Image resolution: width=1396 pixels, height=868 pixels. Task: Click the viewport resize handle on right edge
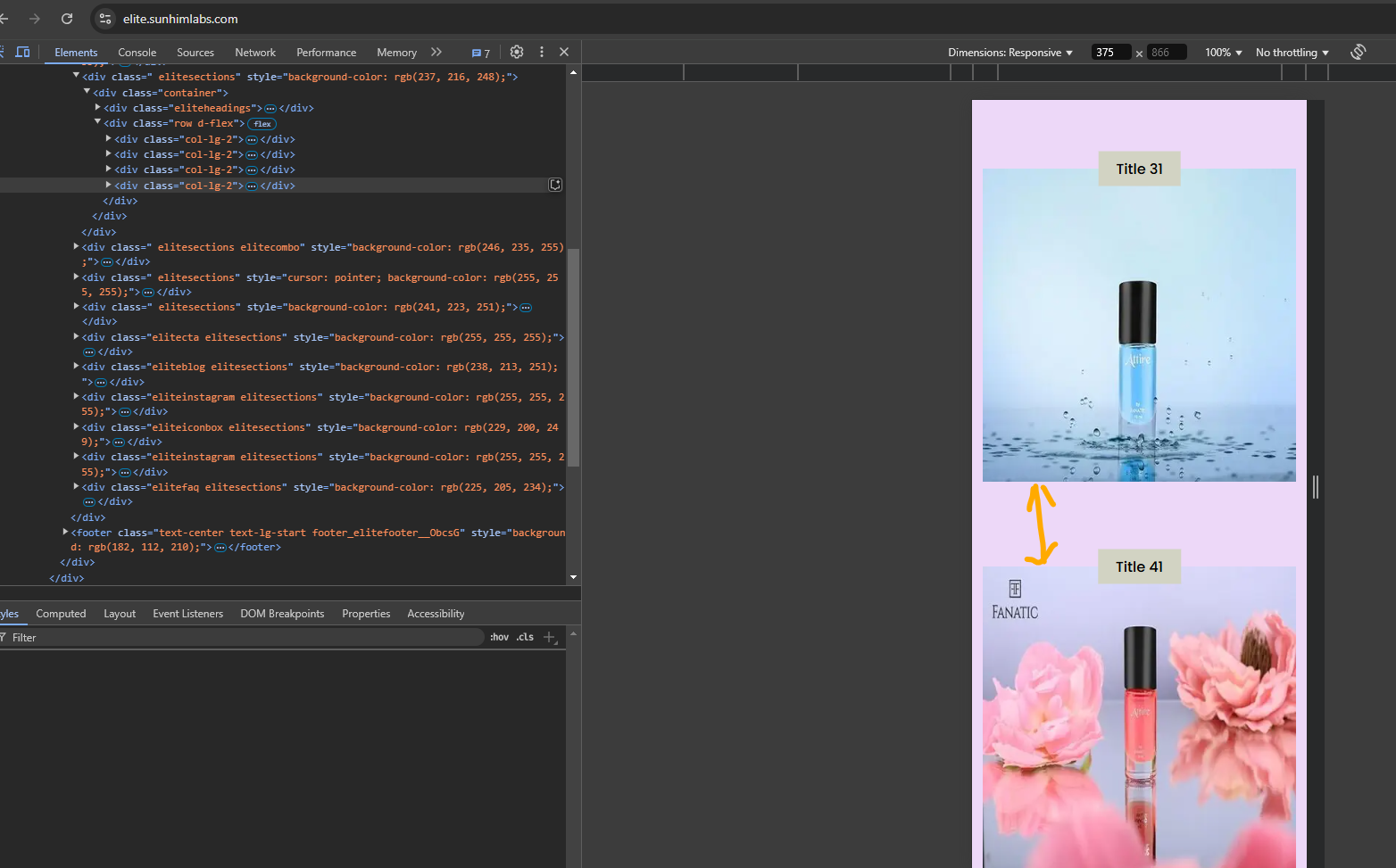point(1316,487)
